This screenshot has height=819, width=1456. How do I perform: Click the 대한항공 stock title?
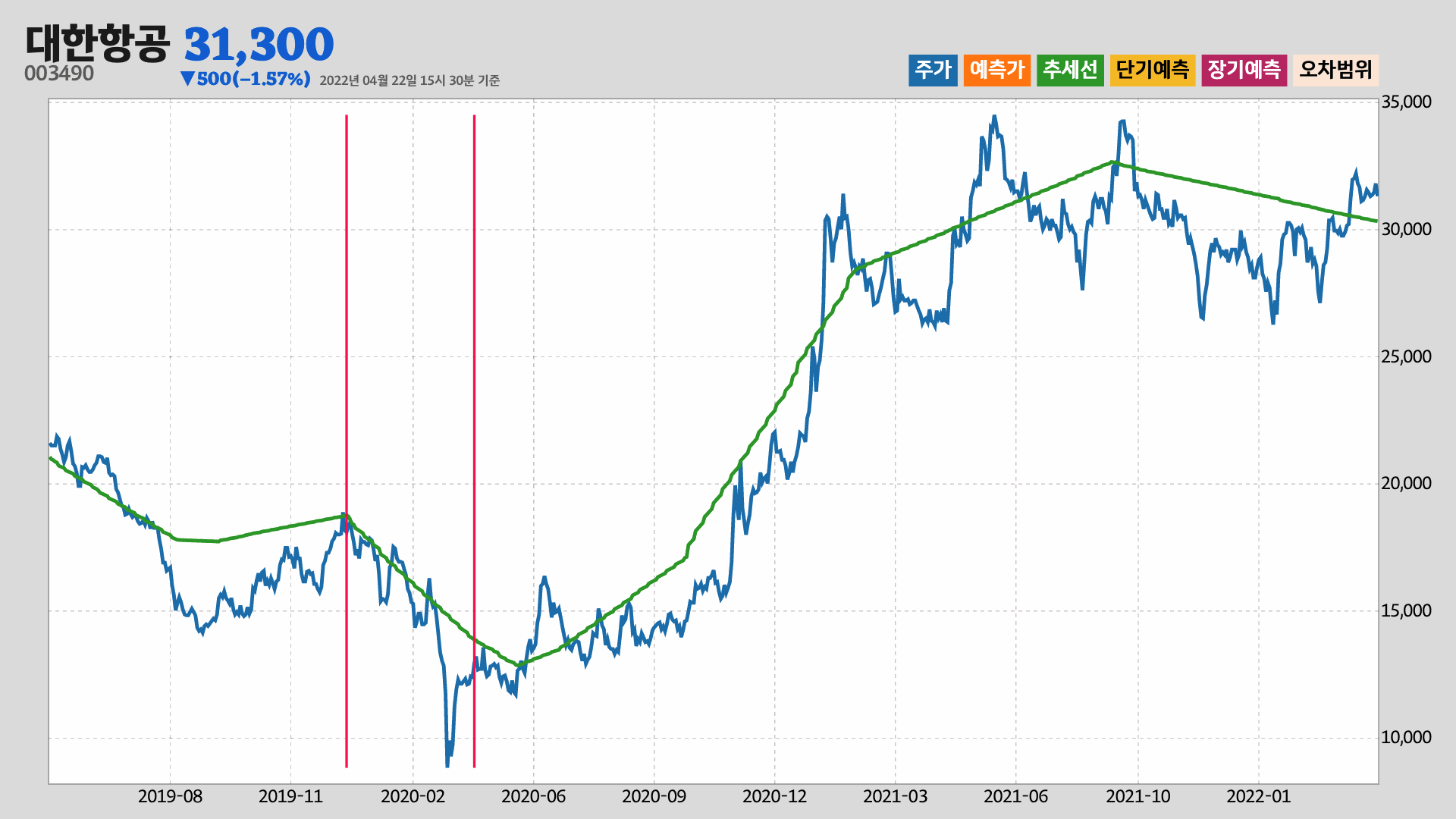98,43
